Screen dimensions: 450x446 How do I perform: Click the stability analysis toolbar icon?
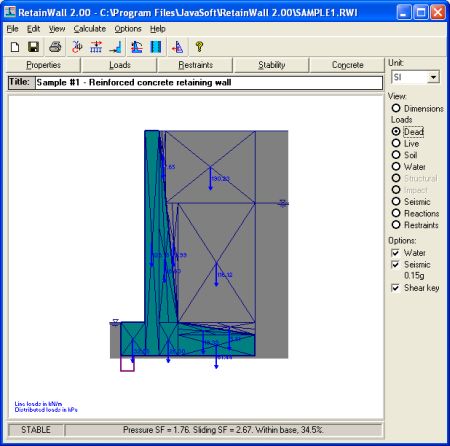(137, 47)
